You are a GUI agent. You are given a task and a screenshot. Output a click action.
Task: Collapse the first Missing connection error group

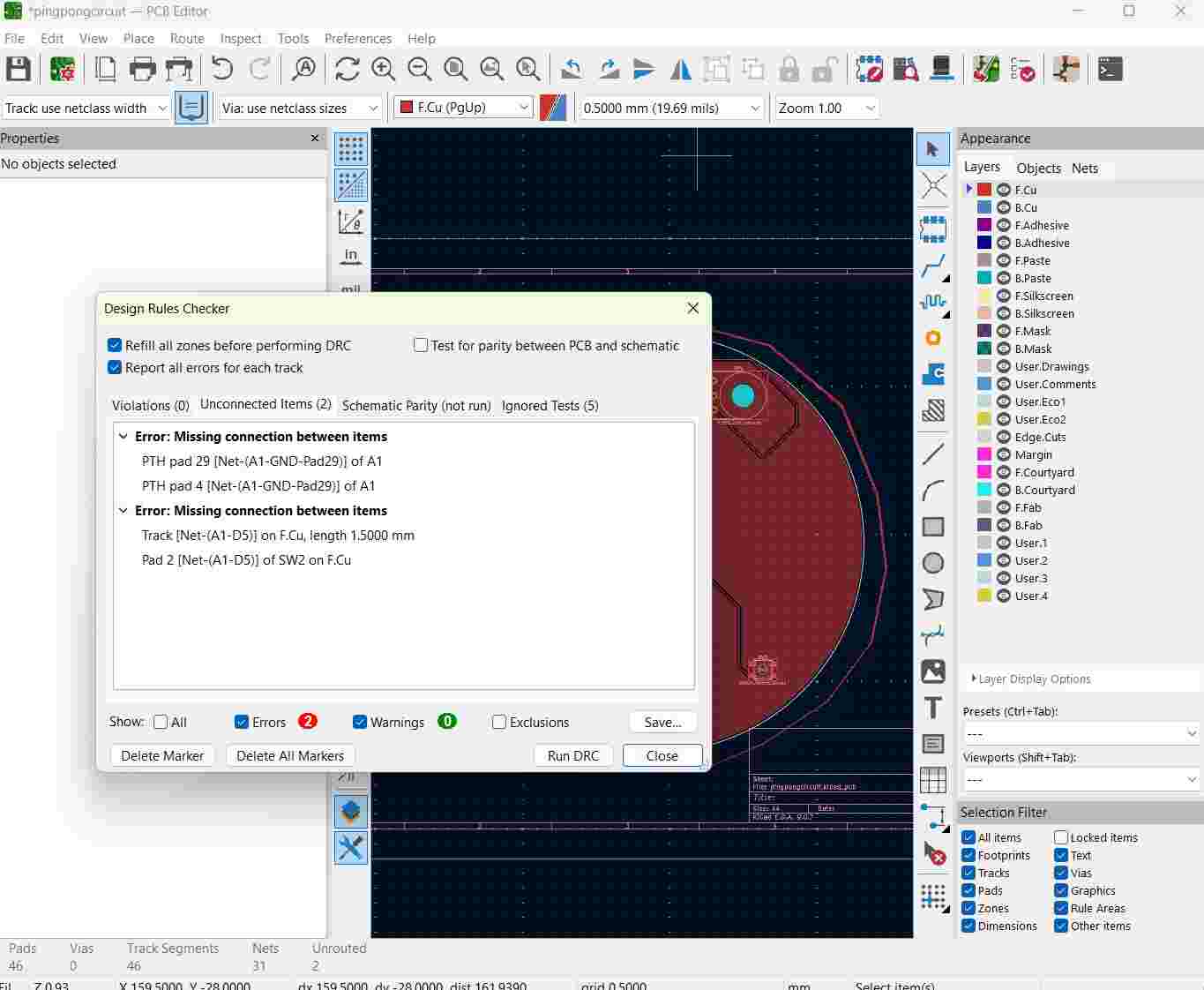pos(124,437)
